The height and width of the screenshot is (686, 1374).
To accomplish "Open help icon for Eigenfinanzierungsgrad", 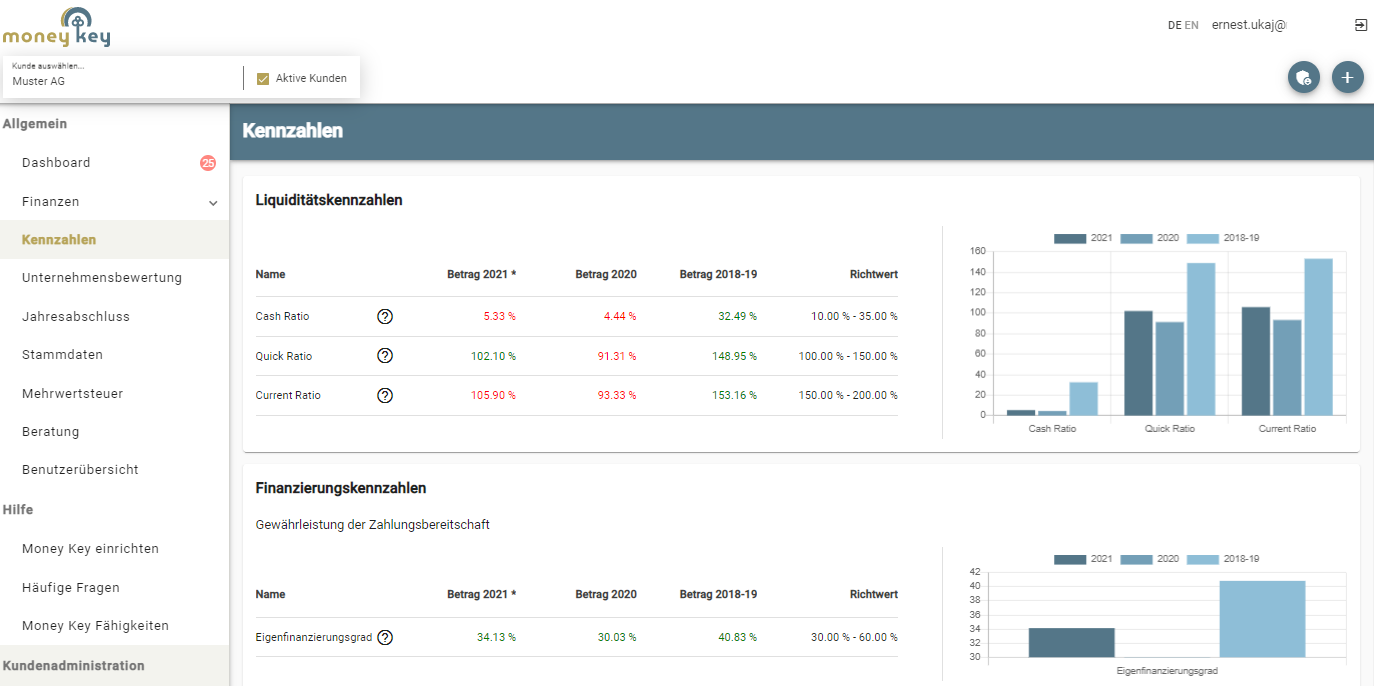I will coord(385,637).
